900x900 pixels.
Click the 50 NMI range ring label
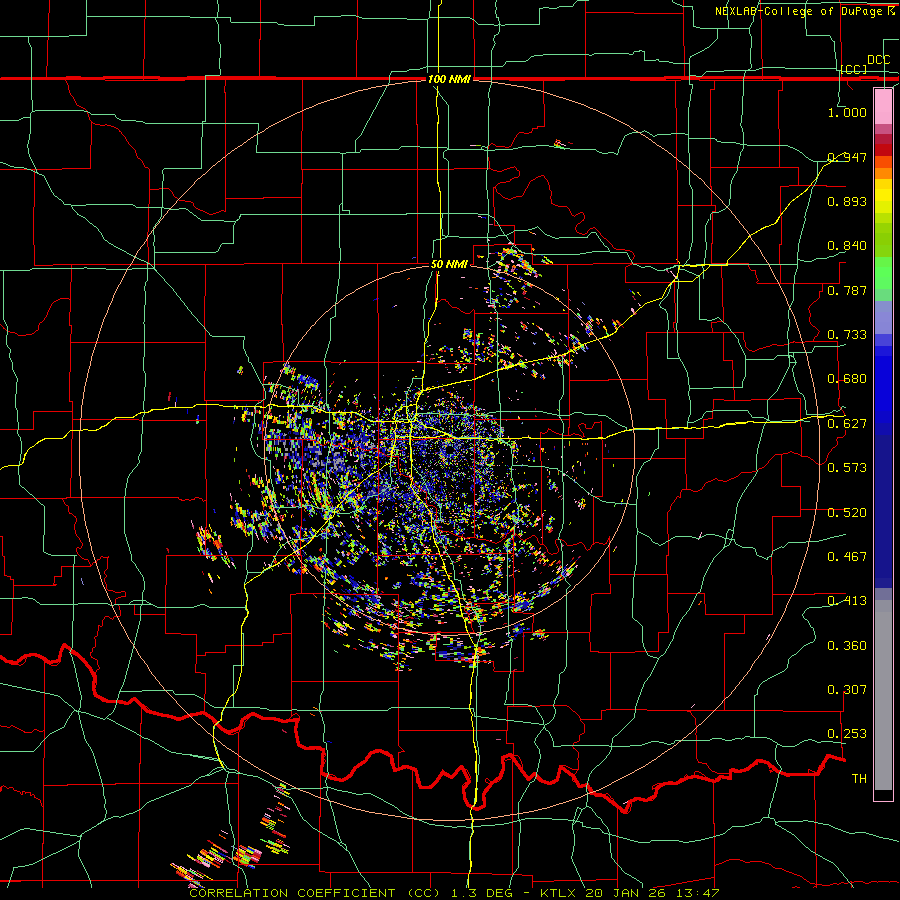(449, 264)
